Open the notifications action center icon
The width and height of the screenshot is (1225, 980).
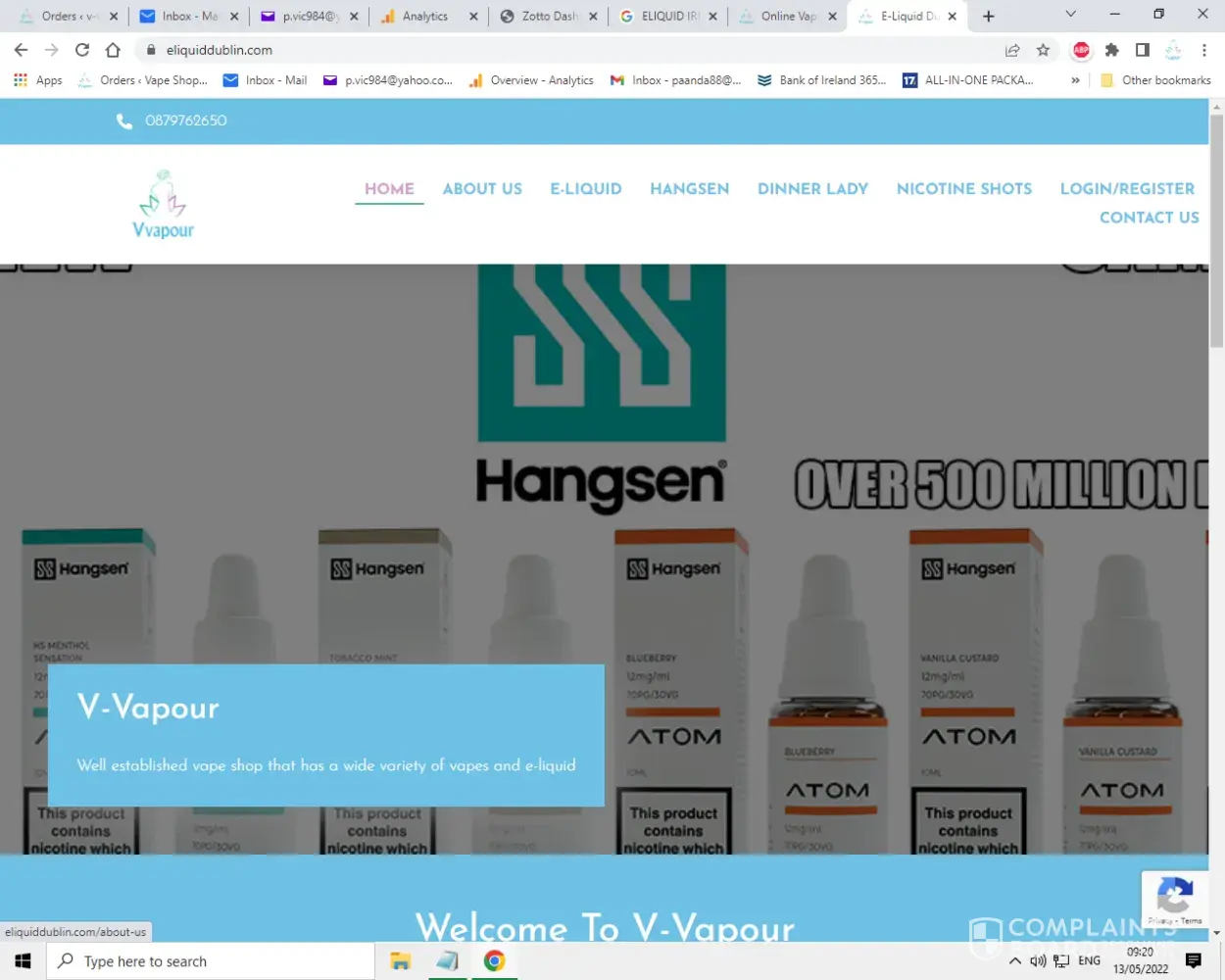1193,961
